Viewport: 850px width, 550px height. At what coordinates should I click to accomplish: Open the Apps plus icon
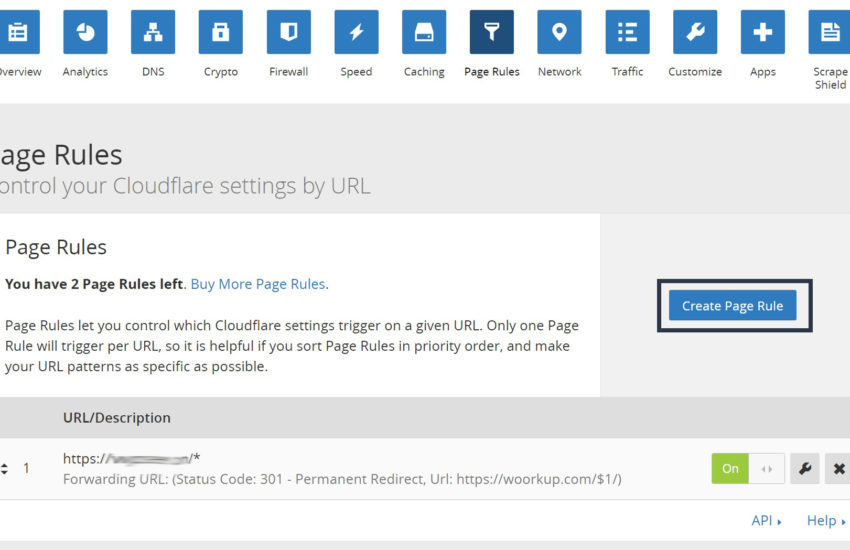point(763,32)
